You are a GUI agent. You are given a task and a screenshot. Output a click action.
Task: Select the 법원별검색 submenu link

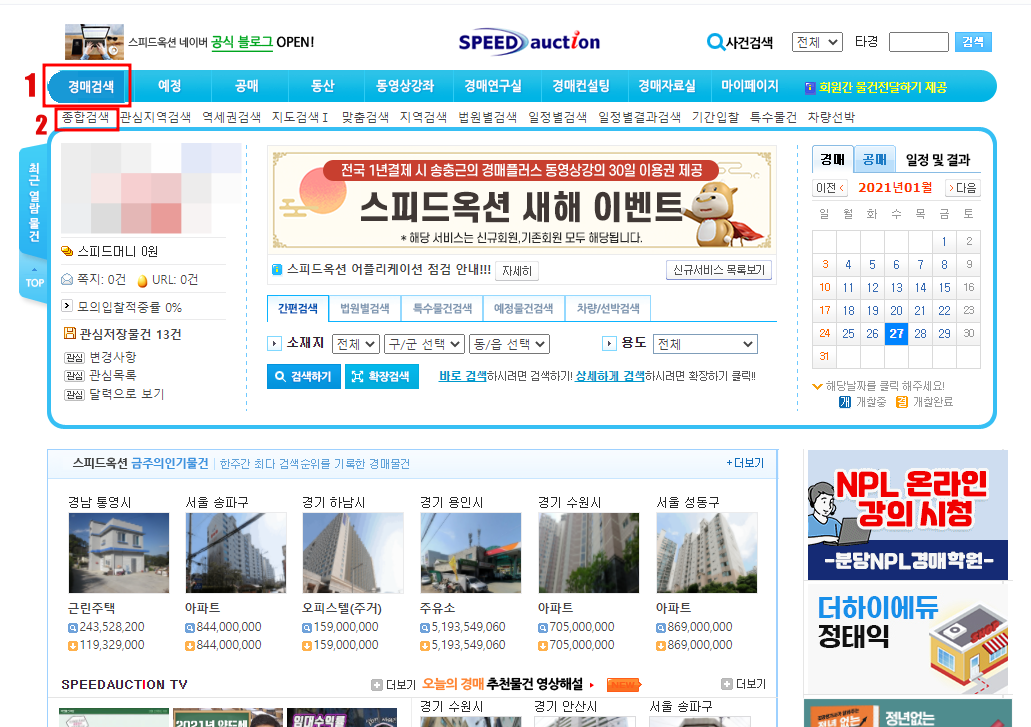488,117
